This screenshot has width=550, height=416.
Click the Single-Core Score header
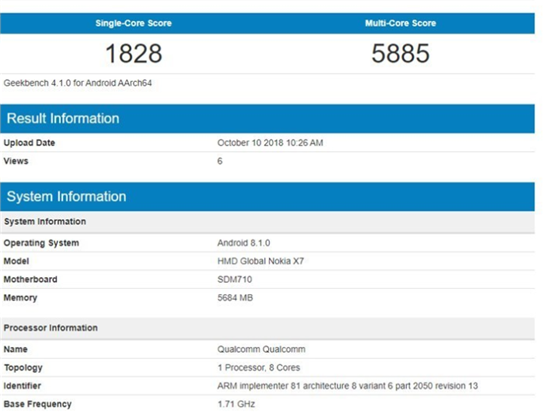click(x=133, y=23)
